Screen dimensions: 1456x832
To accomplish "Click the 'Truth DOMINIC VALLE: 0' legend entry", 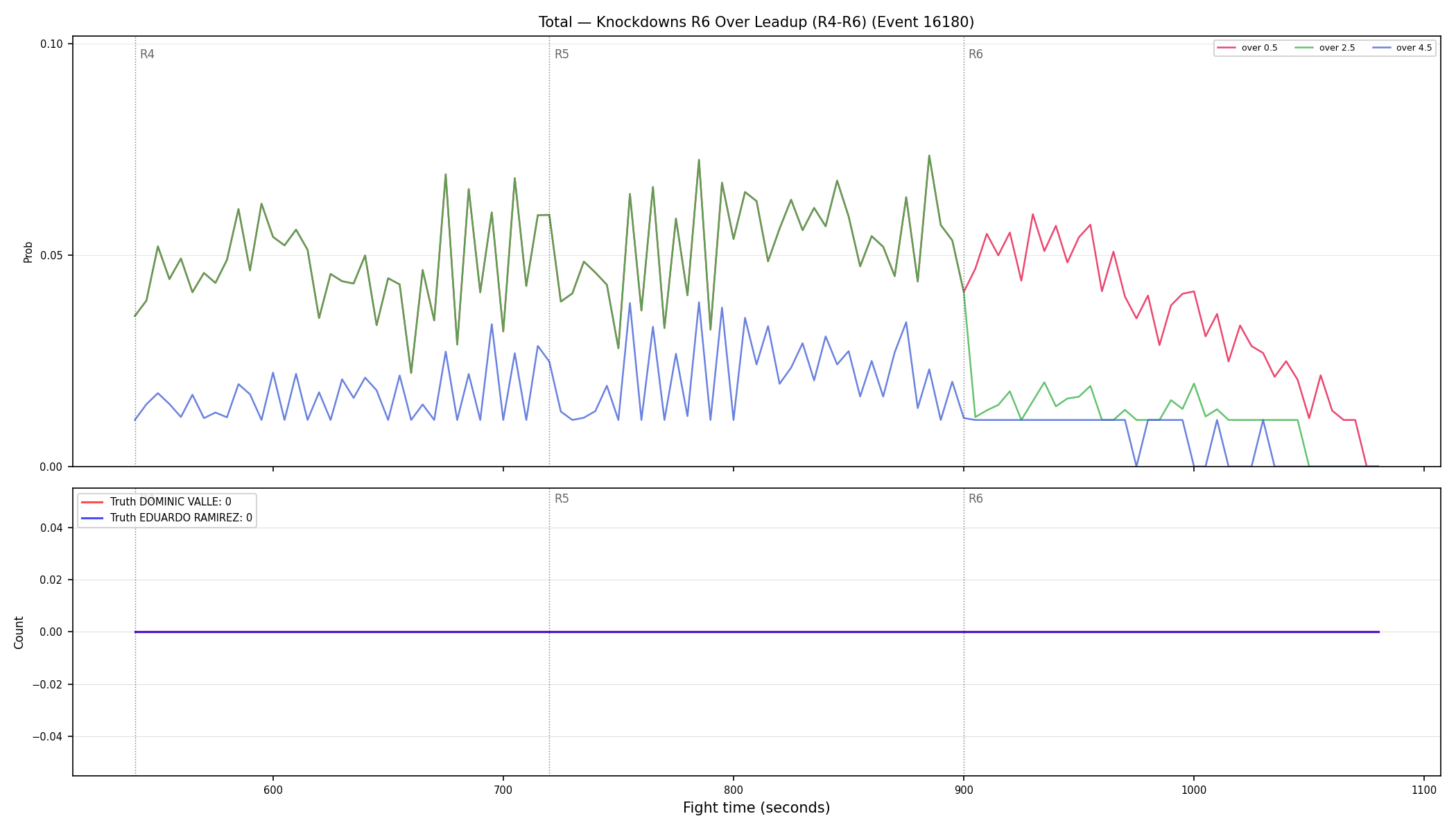I will click(x=157, y=502).
